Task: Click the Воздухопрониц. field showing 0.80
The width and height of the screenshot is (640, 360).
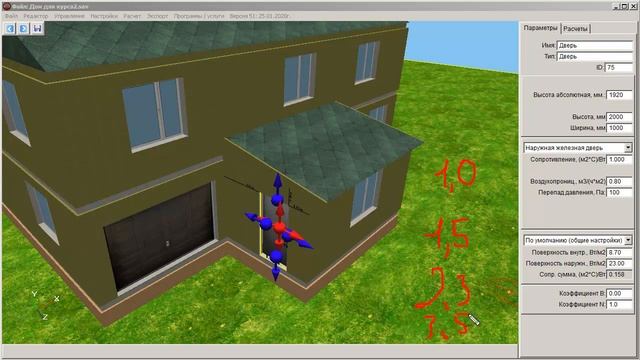Action: [x=620, y=181]
